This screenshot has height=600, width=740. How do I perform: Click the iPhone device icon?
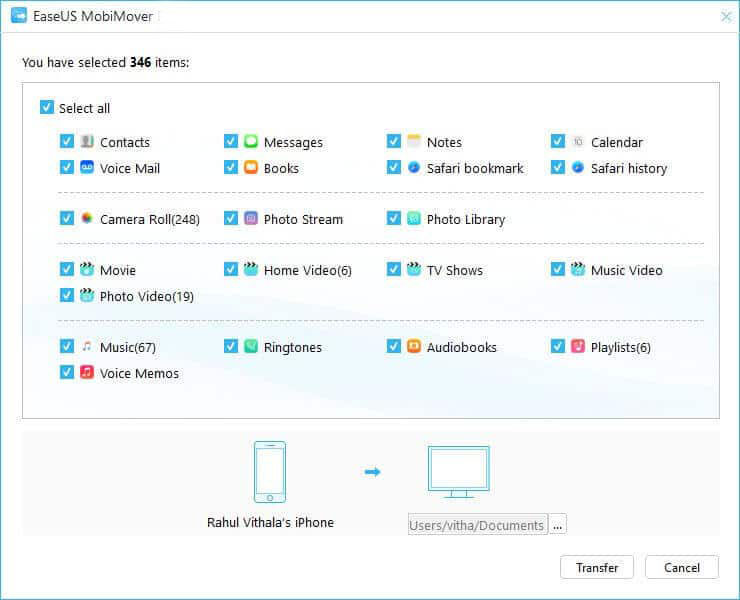point(270,472)
